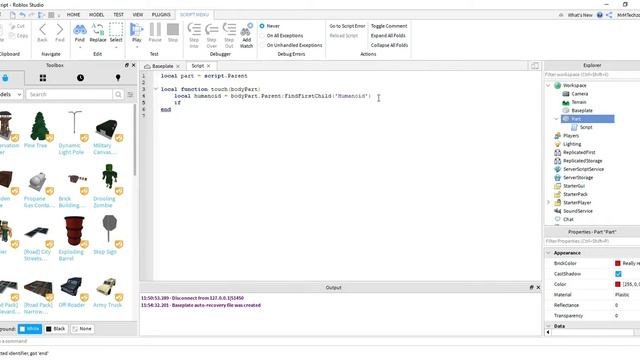Open the PLUGINS ribbon tab

pyautogui.click(x=161, y=15)
